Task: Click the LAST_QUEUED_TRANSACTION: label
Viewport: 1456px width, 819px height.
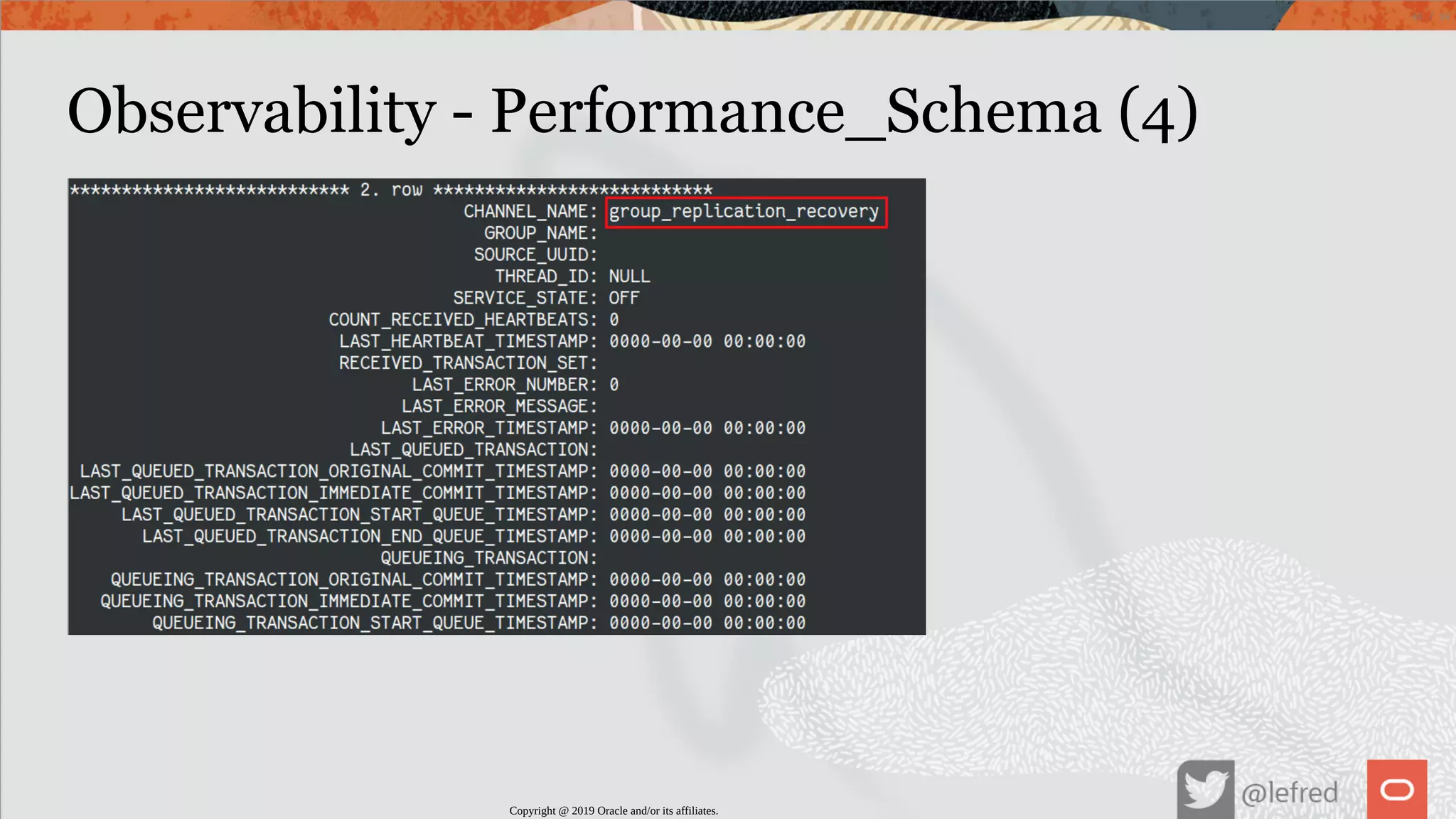Action: click(x=473, y=450)
